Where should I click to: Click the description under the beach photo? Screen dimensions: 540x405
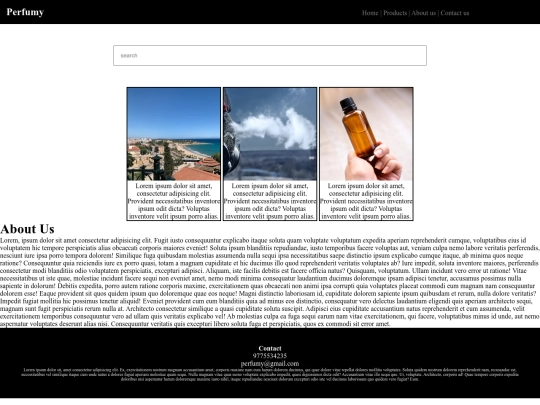174,201
